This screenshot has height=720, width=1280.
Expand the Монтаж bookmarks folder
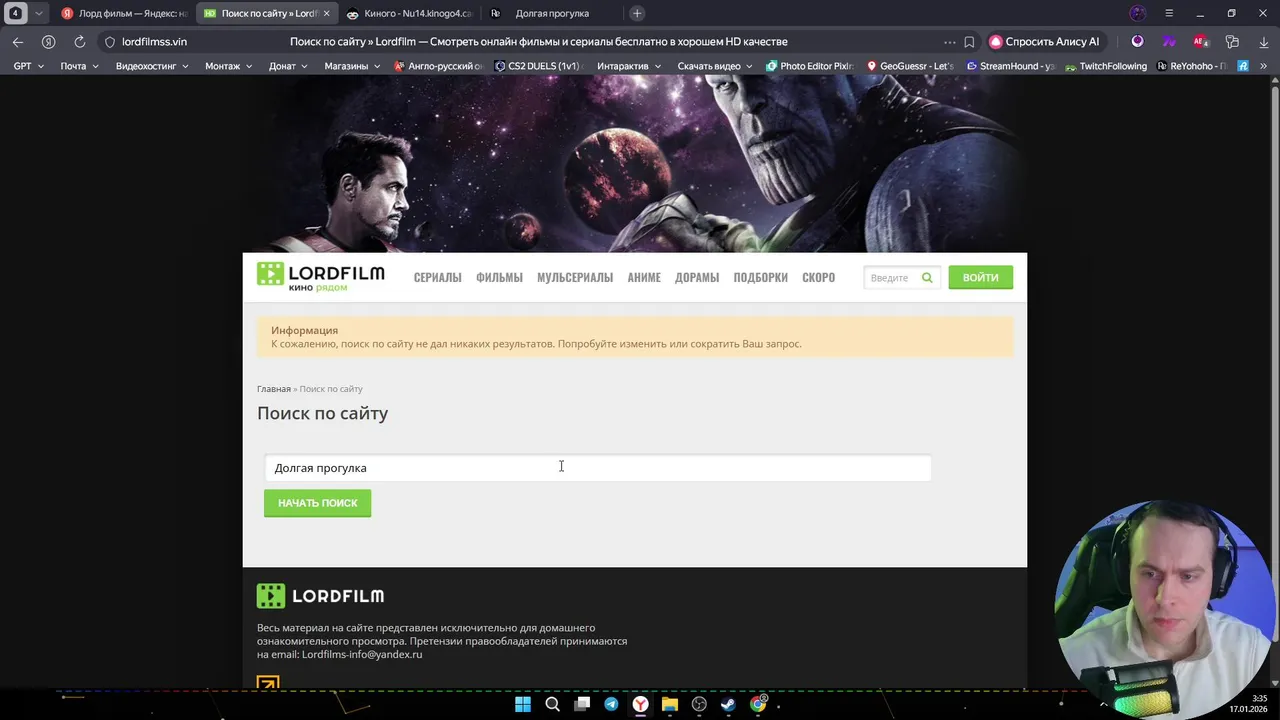tap(229, 66)
